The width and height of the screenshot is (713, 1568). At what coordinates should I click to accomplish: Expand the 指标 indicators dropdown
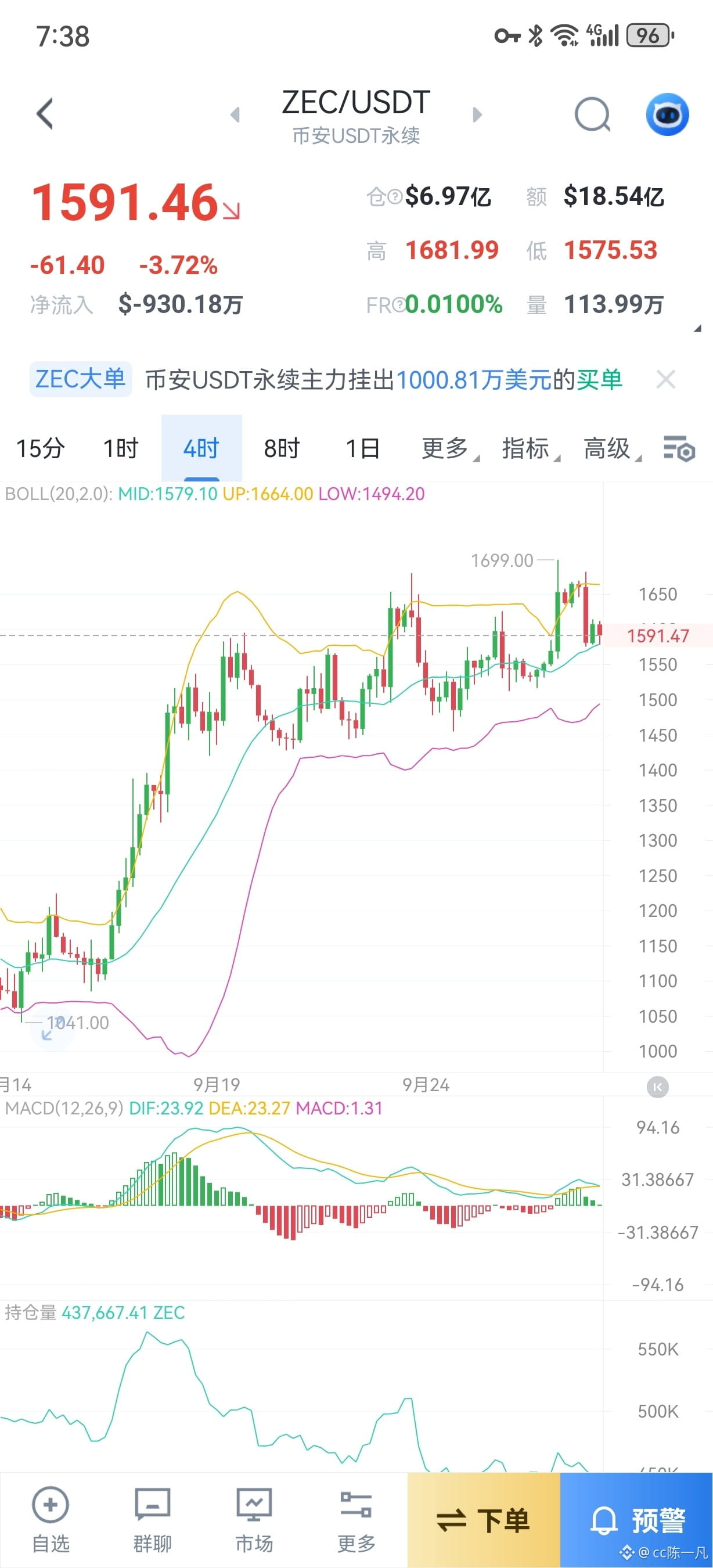pos(531,448)
